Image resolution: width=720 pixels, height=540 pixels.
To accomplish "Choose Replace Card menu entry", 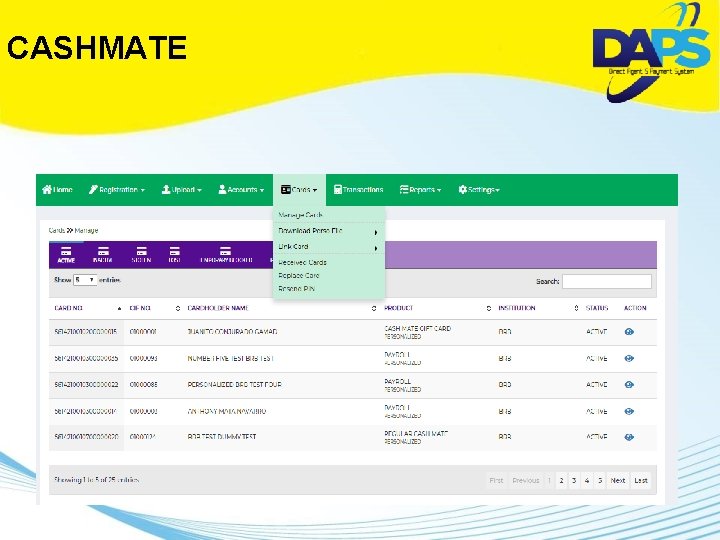I will coord(298,276).
